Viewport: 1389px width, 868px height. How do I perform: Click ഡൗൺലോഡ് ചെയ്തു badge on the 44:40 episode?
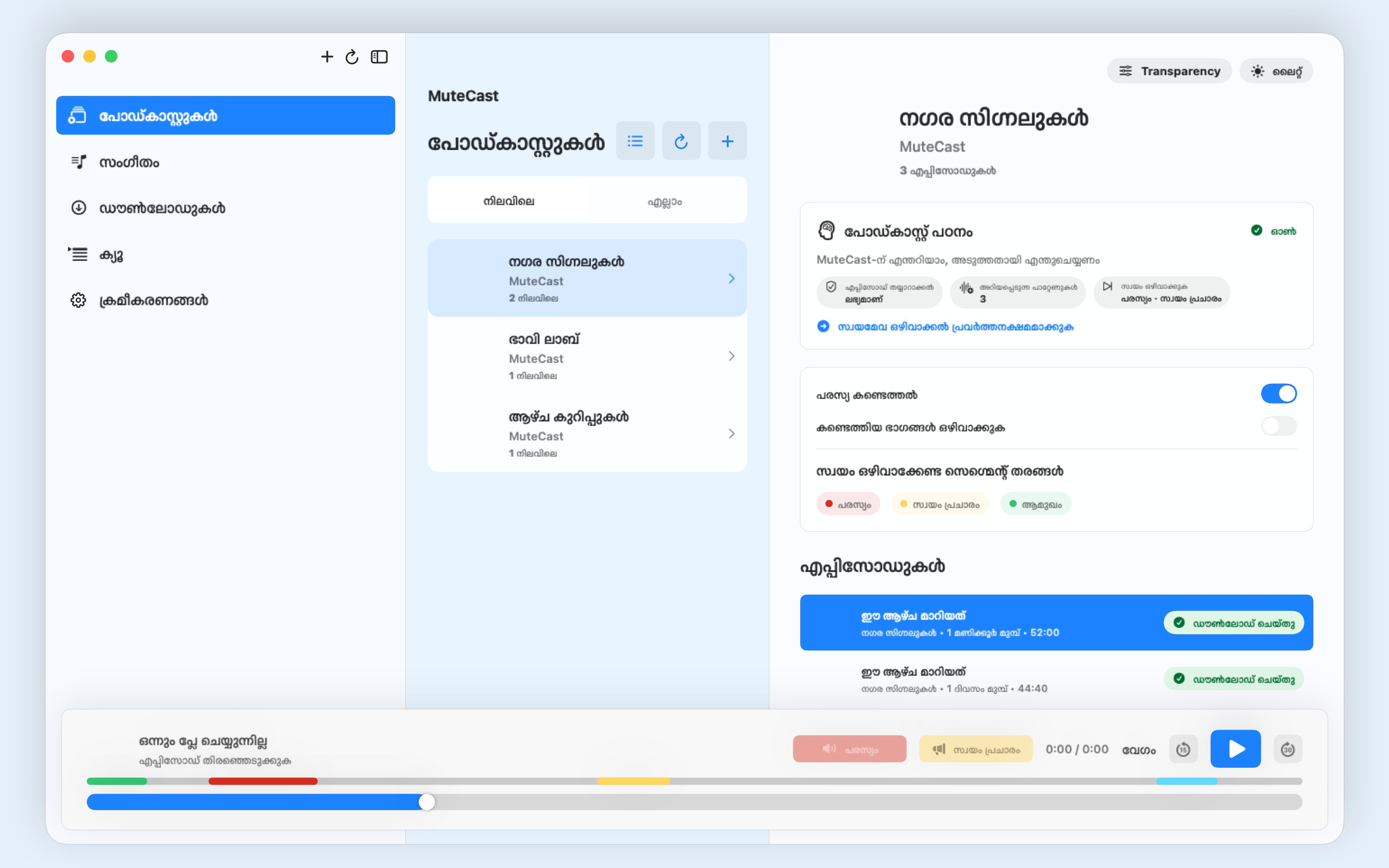[x=1233, y=678]
